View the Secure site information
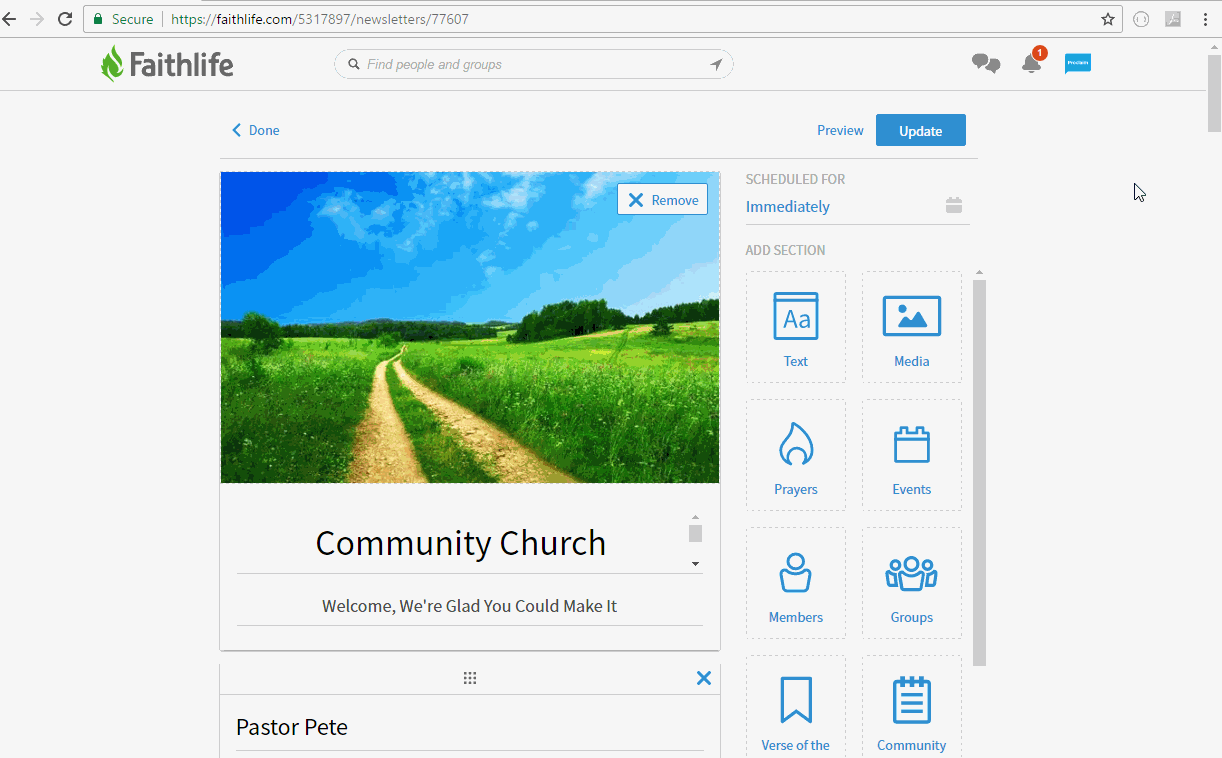Image resolution: width=1222 pixels, height=758 pixels. pos(124,19)
